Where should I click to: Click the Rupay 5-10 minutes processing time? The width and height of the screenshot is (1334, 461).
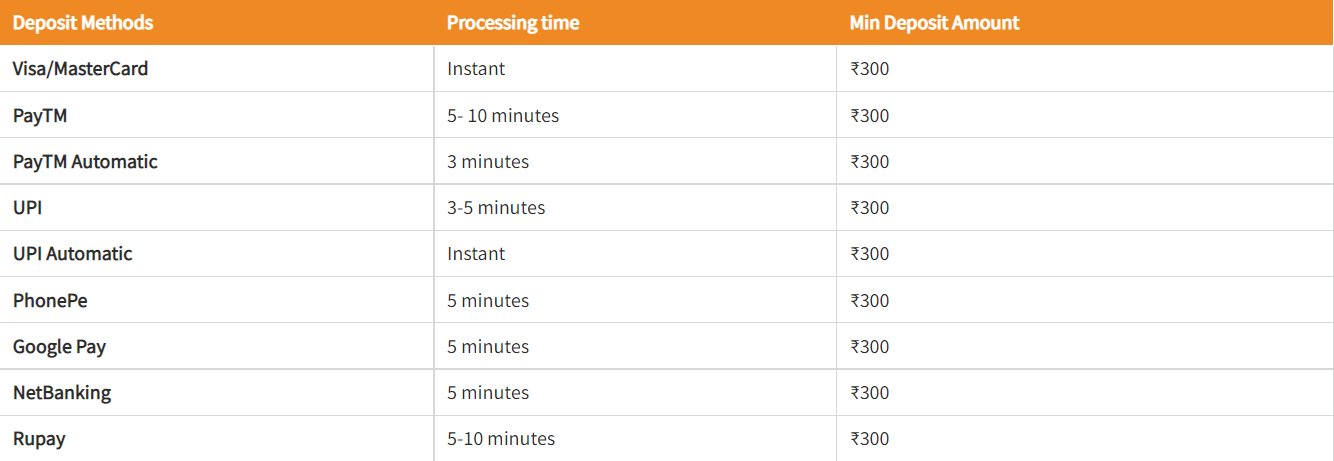[x=501, y=438]
